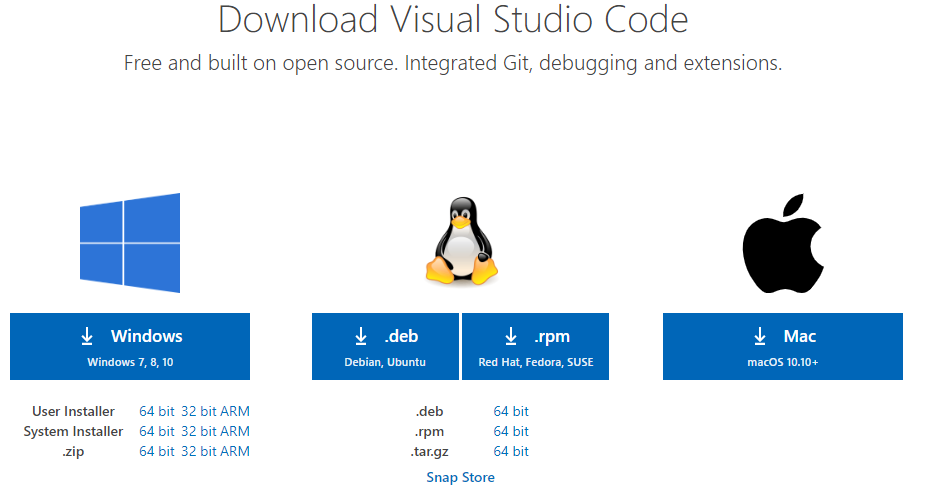Download VS Code using the Windows button

(x=130, y=347)
